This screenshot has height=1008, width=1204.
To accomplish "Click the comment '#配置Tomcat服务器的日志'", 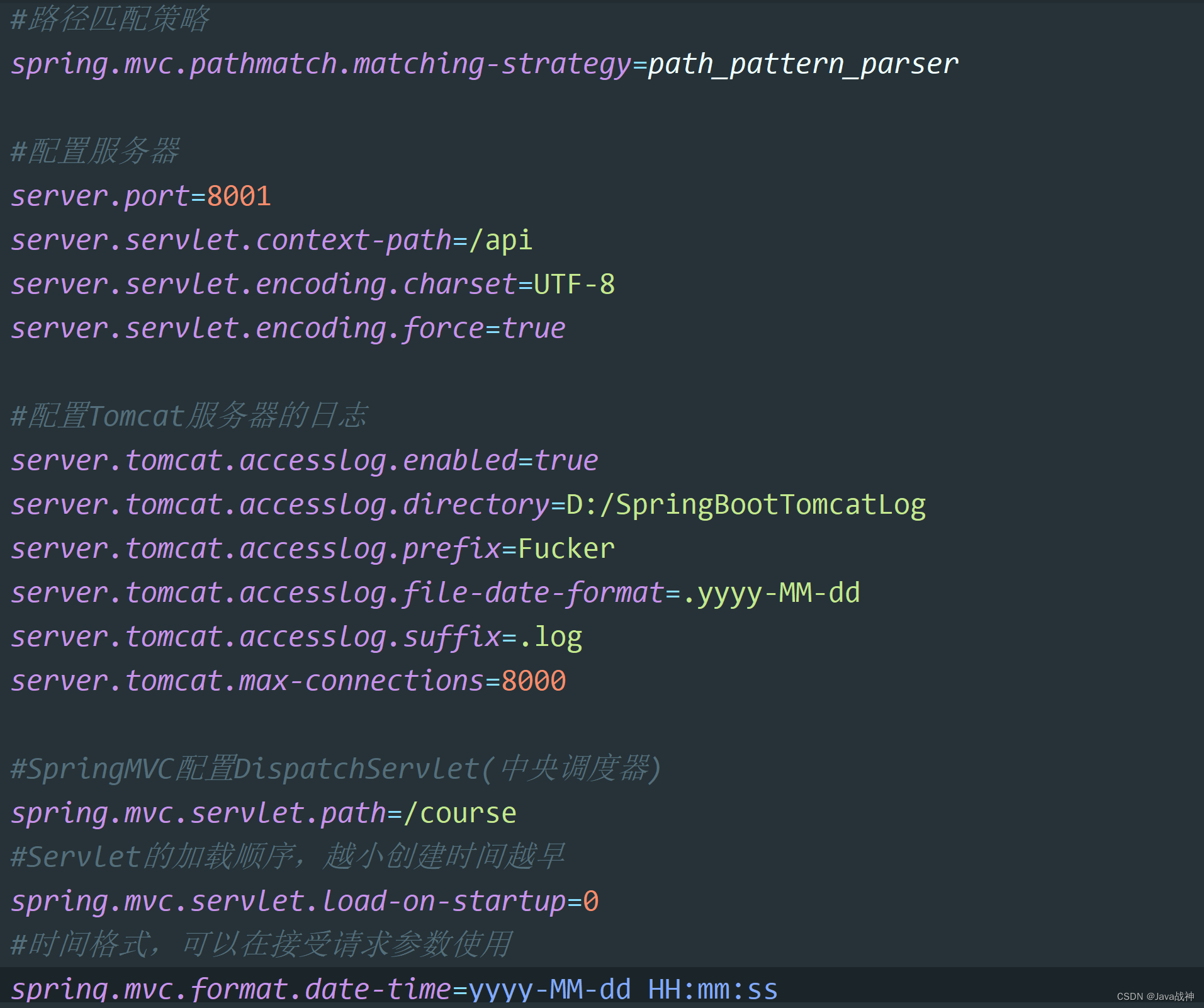I will (189, 416).
